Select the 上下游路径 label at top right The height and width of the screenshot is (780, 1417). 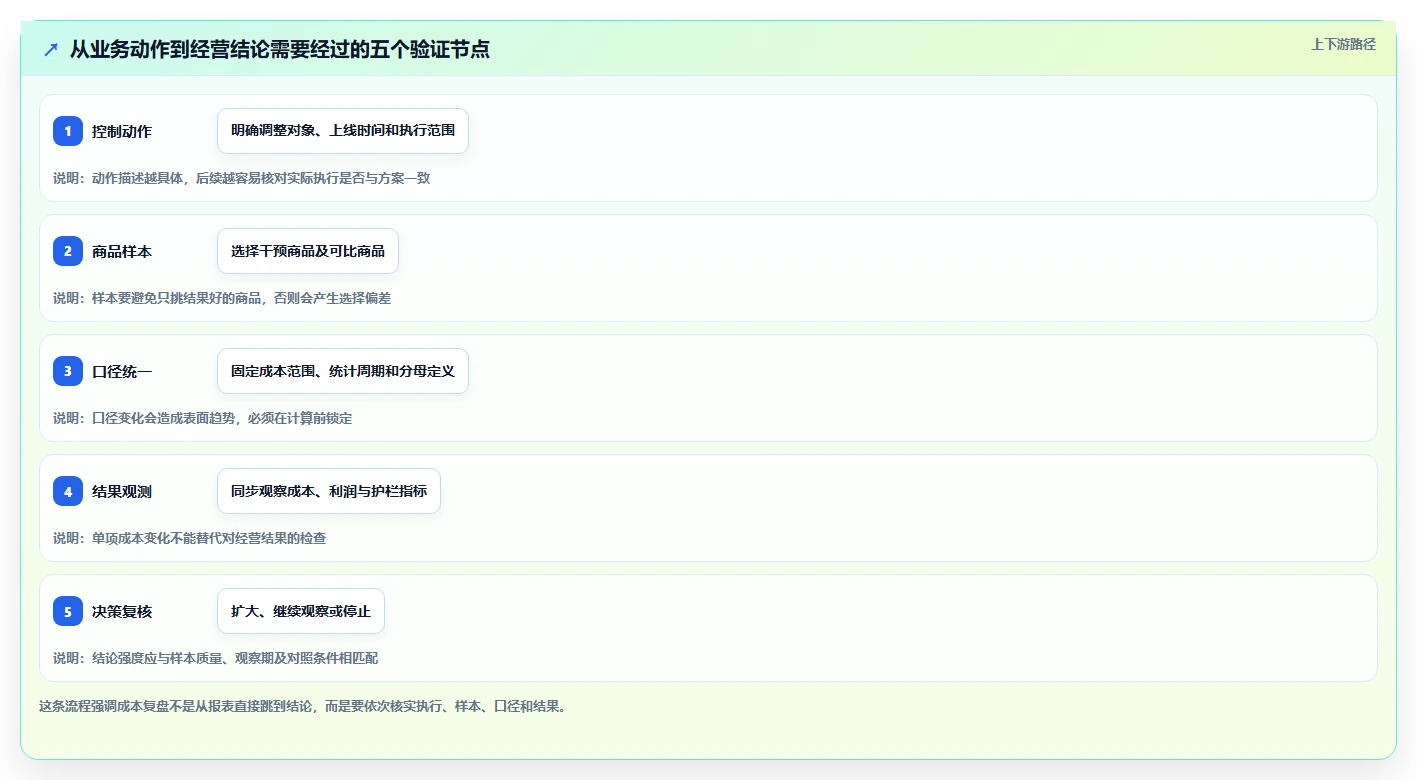[1343, 44]
